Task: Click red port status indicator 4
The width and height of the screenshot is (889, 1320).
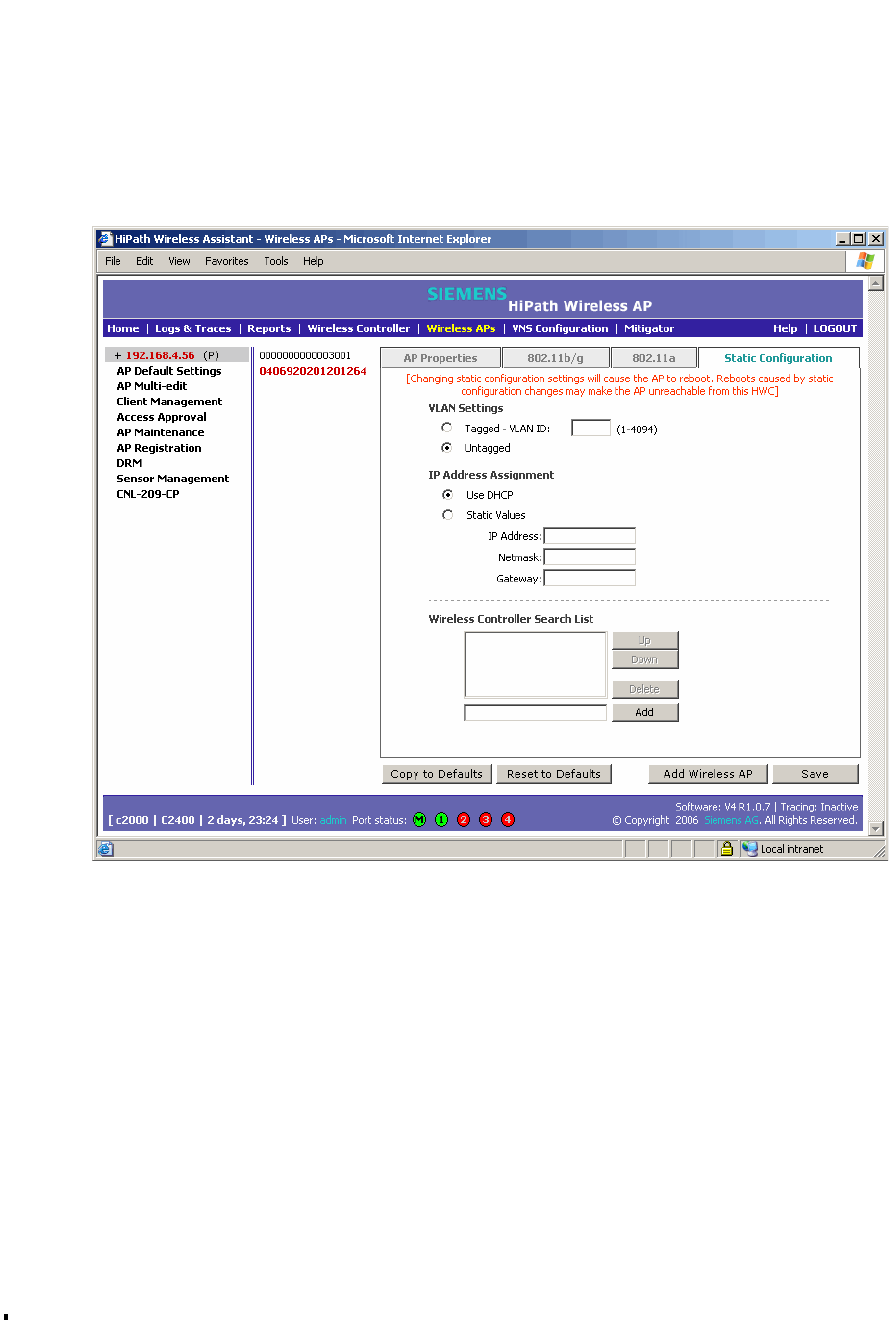Action: click(507, 820)
